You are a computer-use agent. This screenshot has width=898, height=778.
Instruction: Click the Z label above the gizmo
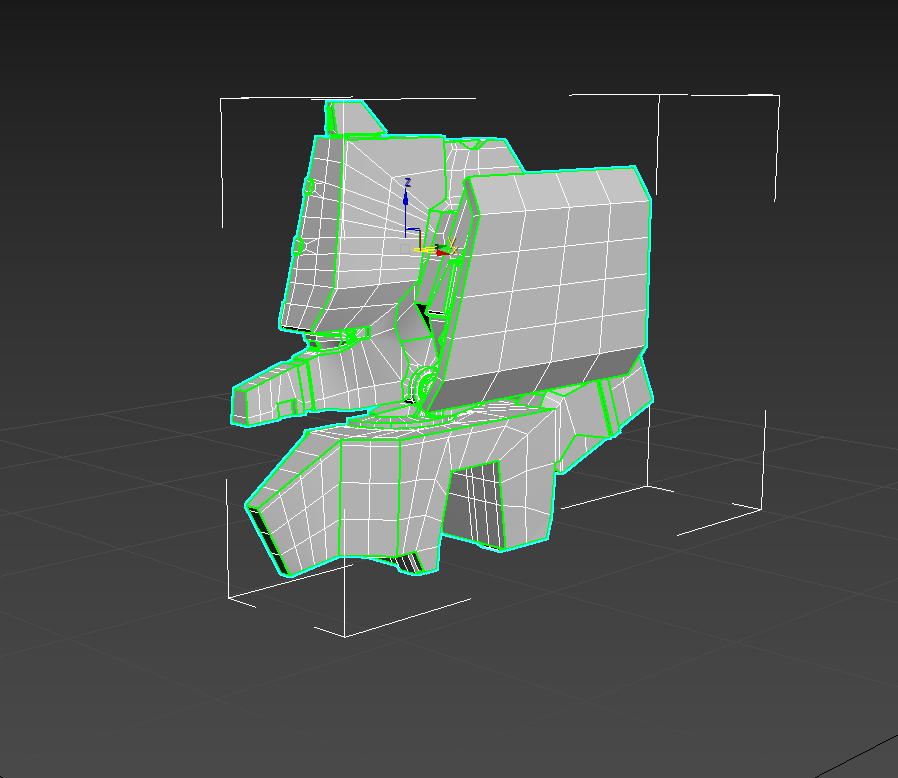407,182
